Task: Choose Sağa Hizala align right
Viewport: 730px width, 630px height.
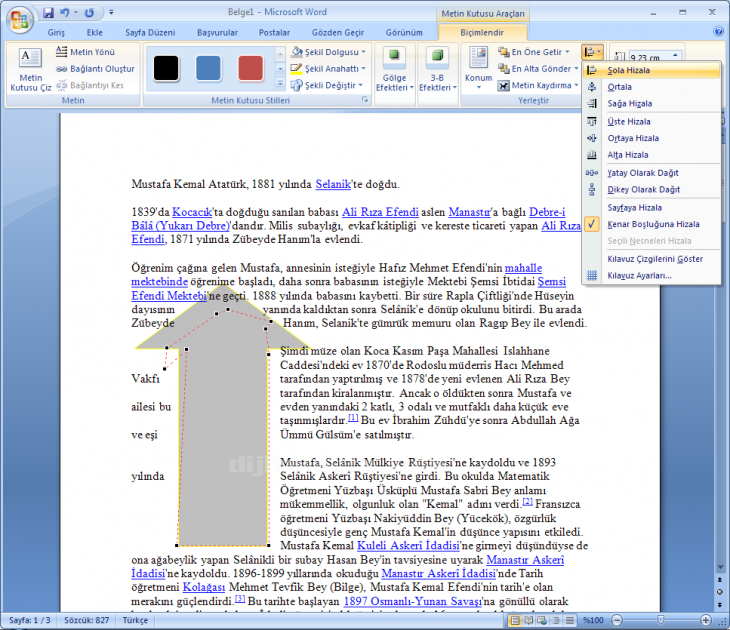Action: (x=652, y=104)
